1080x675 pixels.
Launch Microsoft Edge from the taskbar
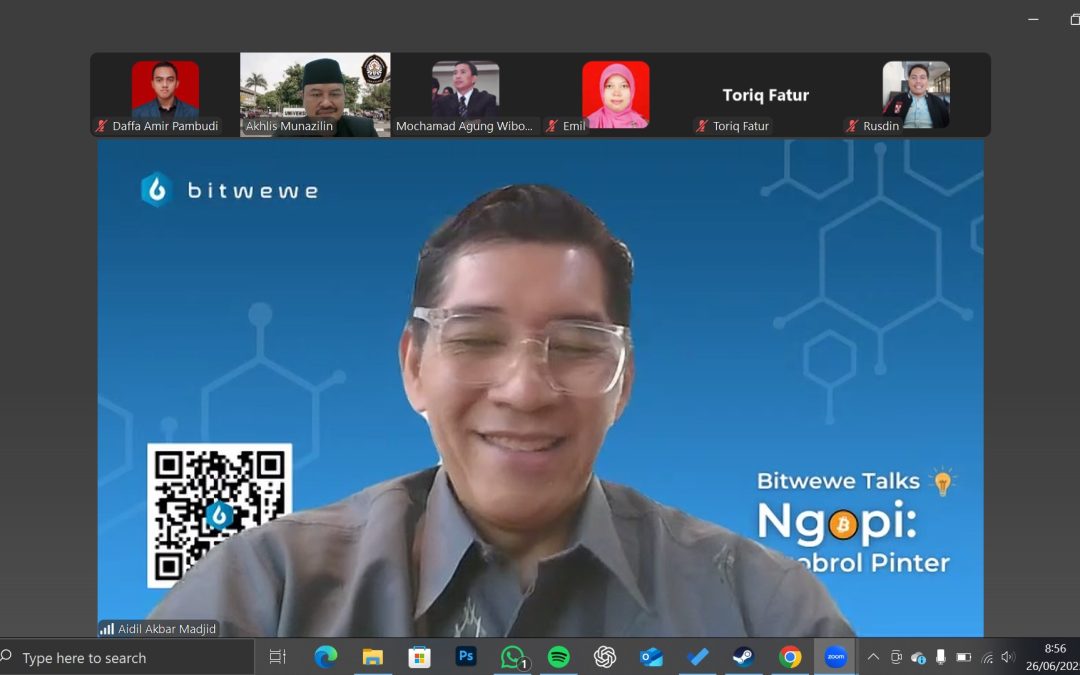326,657
